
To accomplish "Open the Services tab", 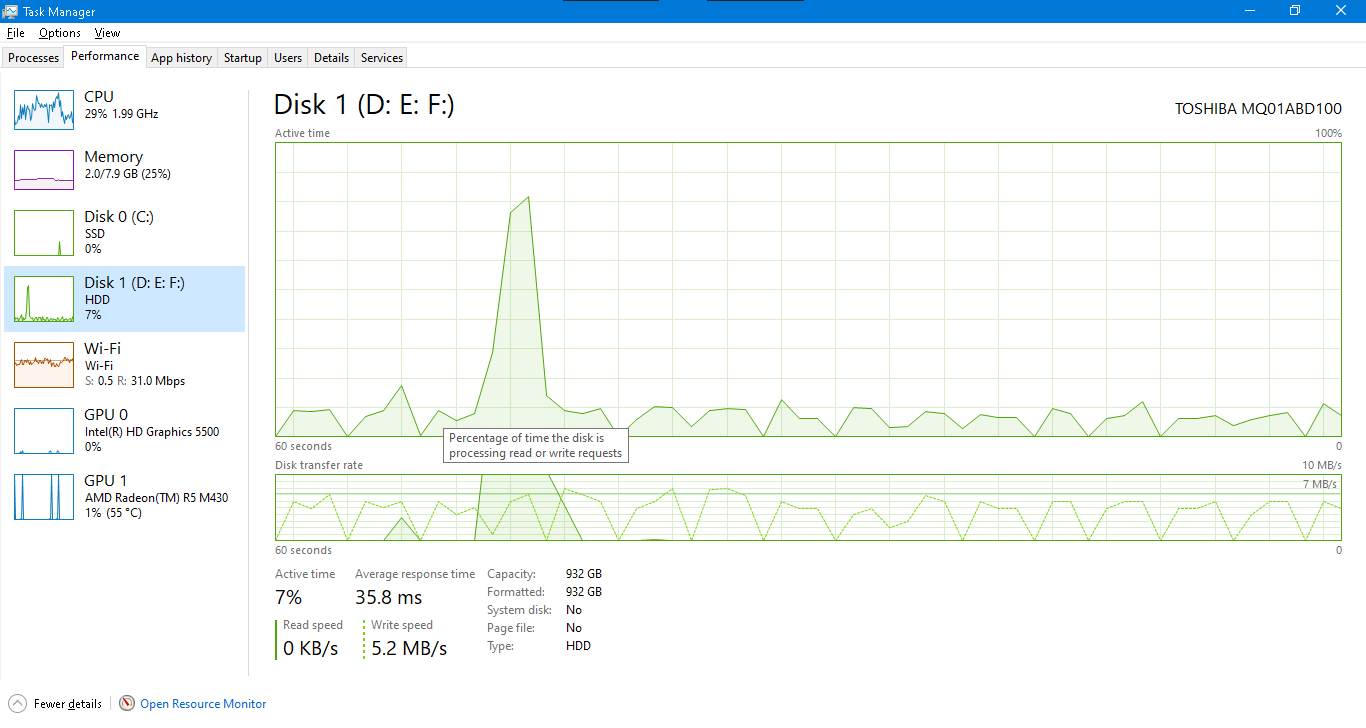I will click(382, 58).
